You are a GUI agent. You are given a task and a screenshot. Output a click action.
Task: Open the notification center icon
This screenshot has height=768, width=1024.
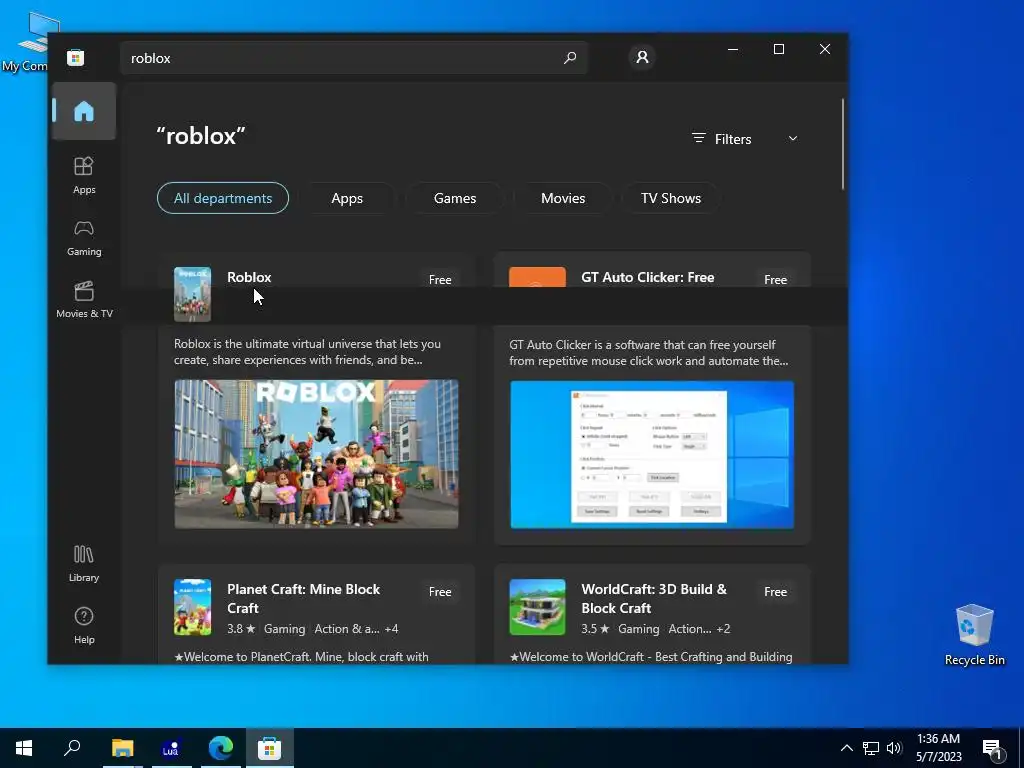click(x=993, y=749)
